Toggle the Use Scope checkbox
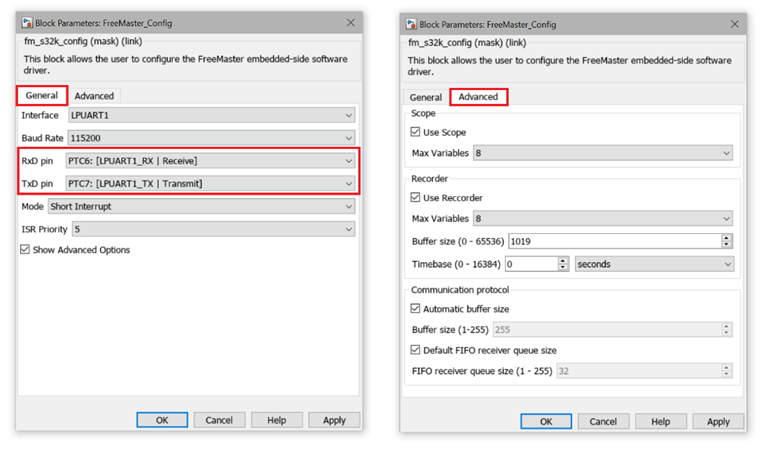Viewport: 763px width, 449px height. click(x=415, y=132)
